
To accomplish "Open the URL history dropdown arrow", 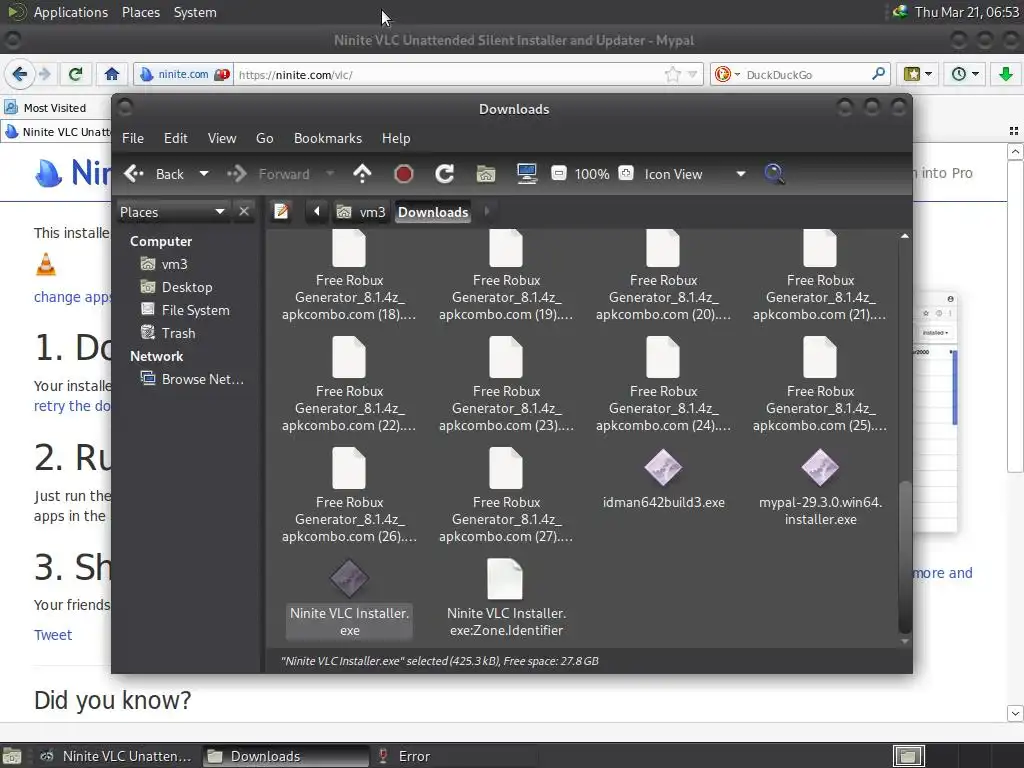I will pyautogui.click(x=692, y=74).
